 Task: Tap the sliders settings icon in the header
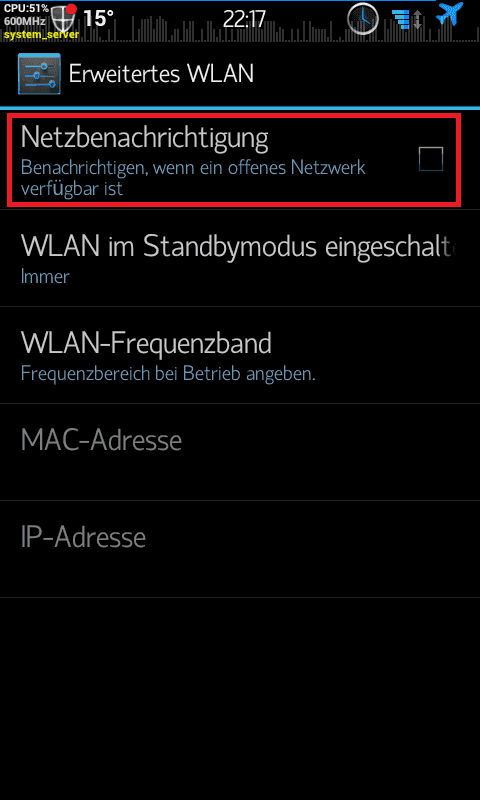pos(39,73)
